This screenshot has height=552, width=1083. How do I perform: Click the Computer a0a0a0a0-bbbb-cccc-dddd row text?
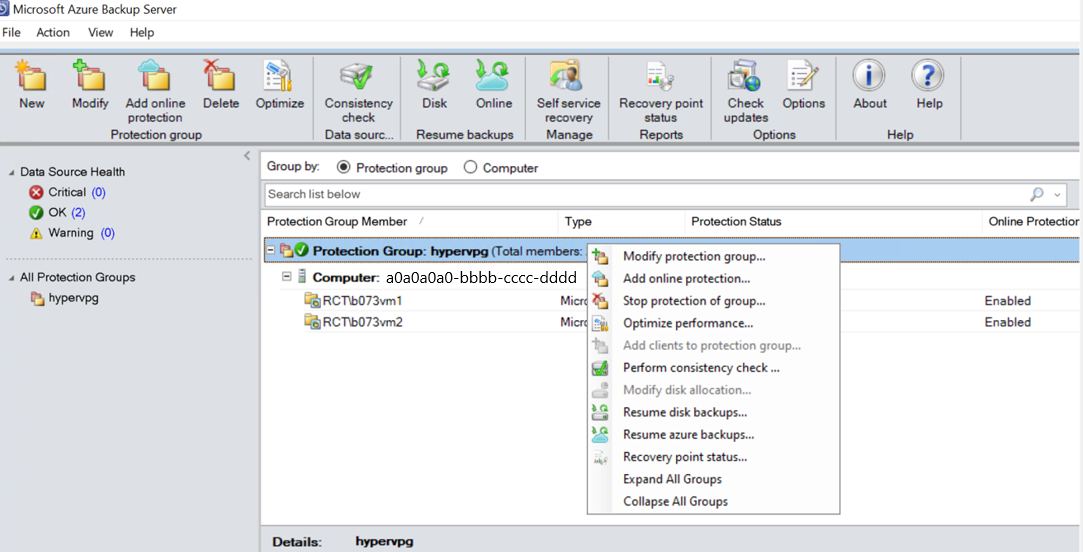point(444,278)
